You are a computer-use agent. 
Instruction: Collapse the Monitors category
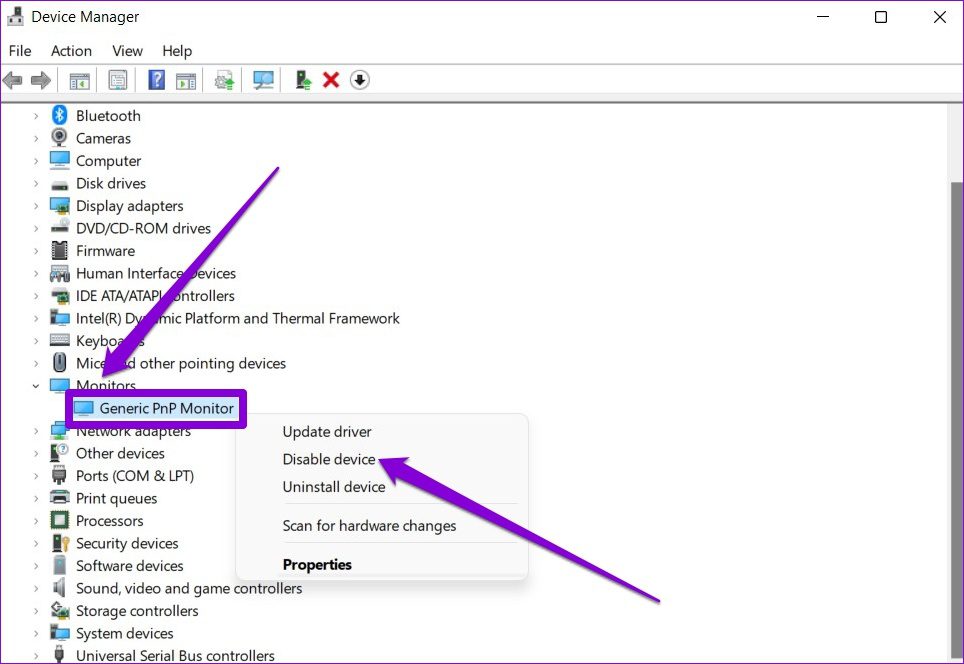36,386
